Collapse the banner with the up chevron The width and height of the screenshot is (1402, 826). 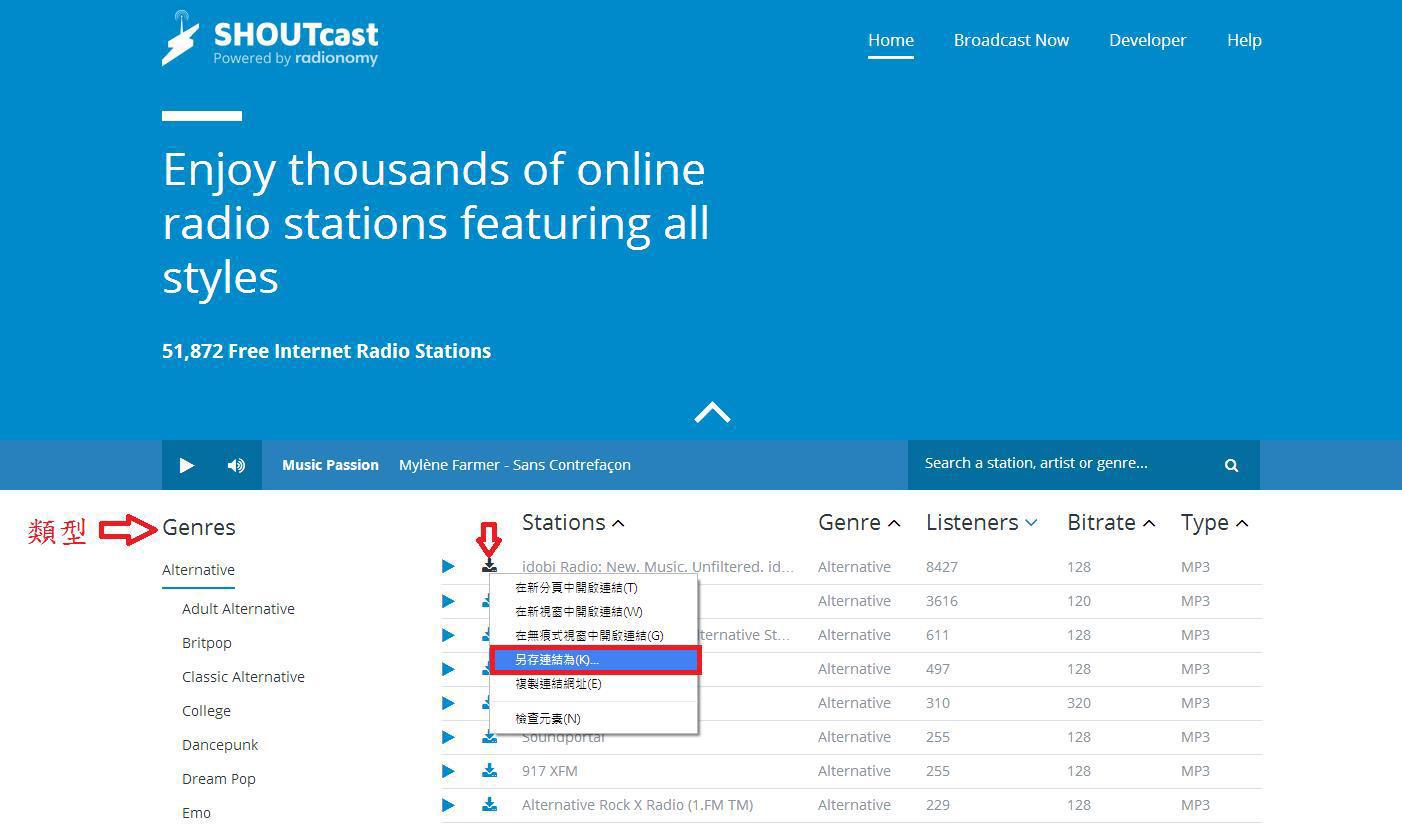click(x=712, y=412)
